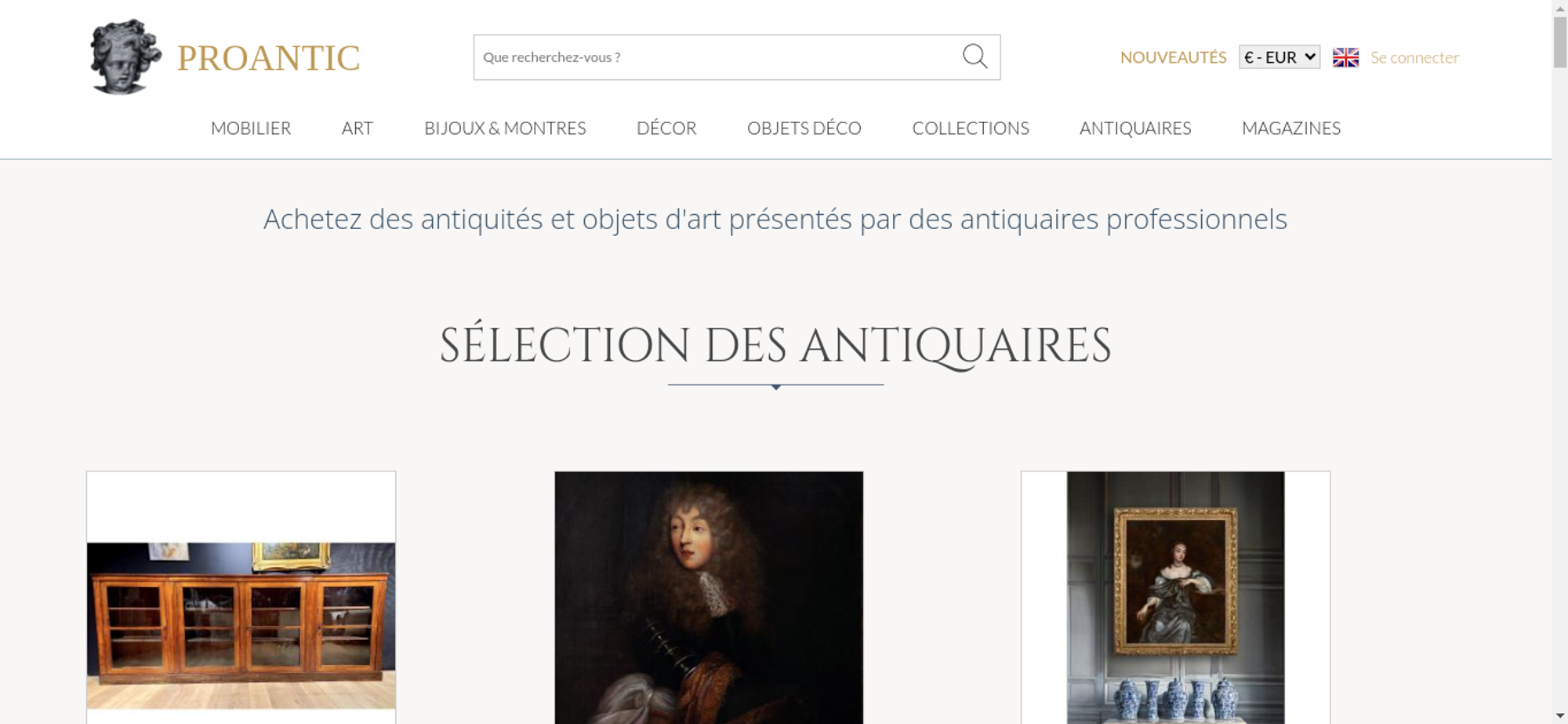Click the Nouveautés link
The width and height of the screenshot is (1568, 724).
[x=1173, y=57]
